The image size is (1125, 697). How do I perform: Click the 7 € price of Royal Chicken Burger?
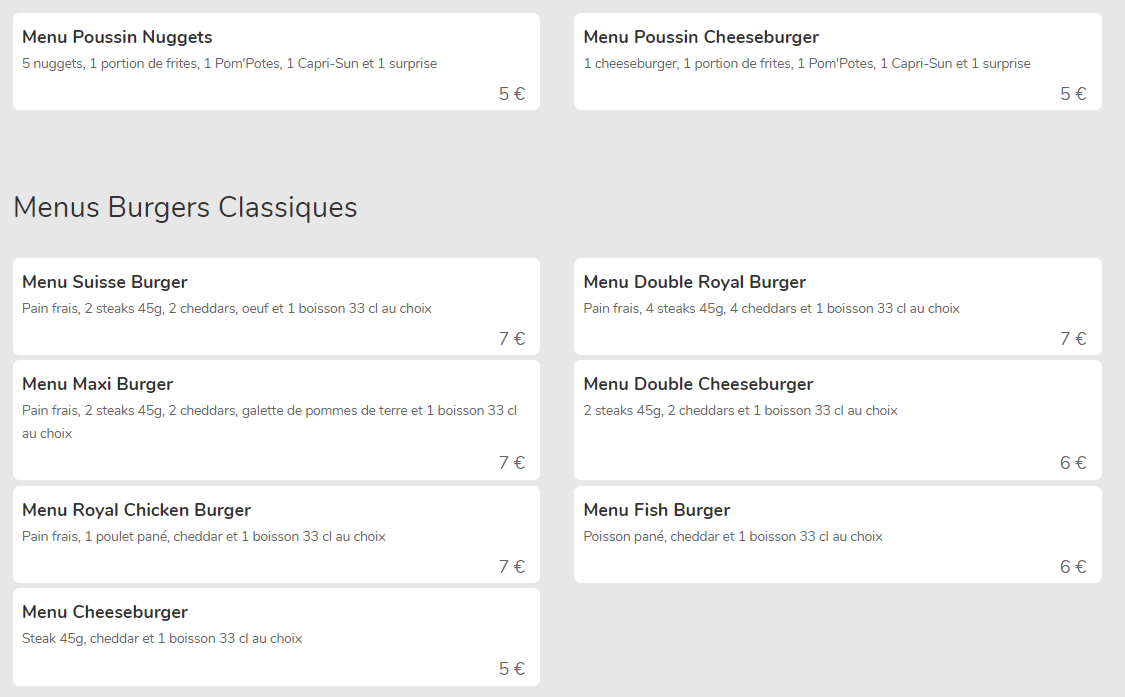click(512, 567)
